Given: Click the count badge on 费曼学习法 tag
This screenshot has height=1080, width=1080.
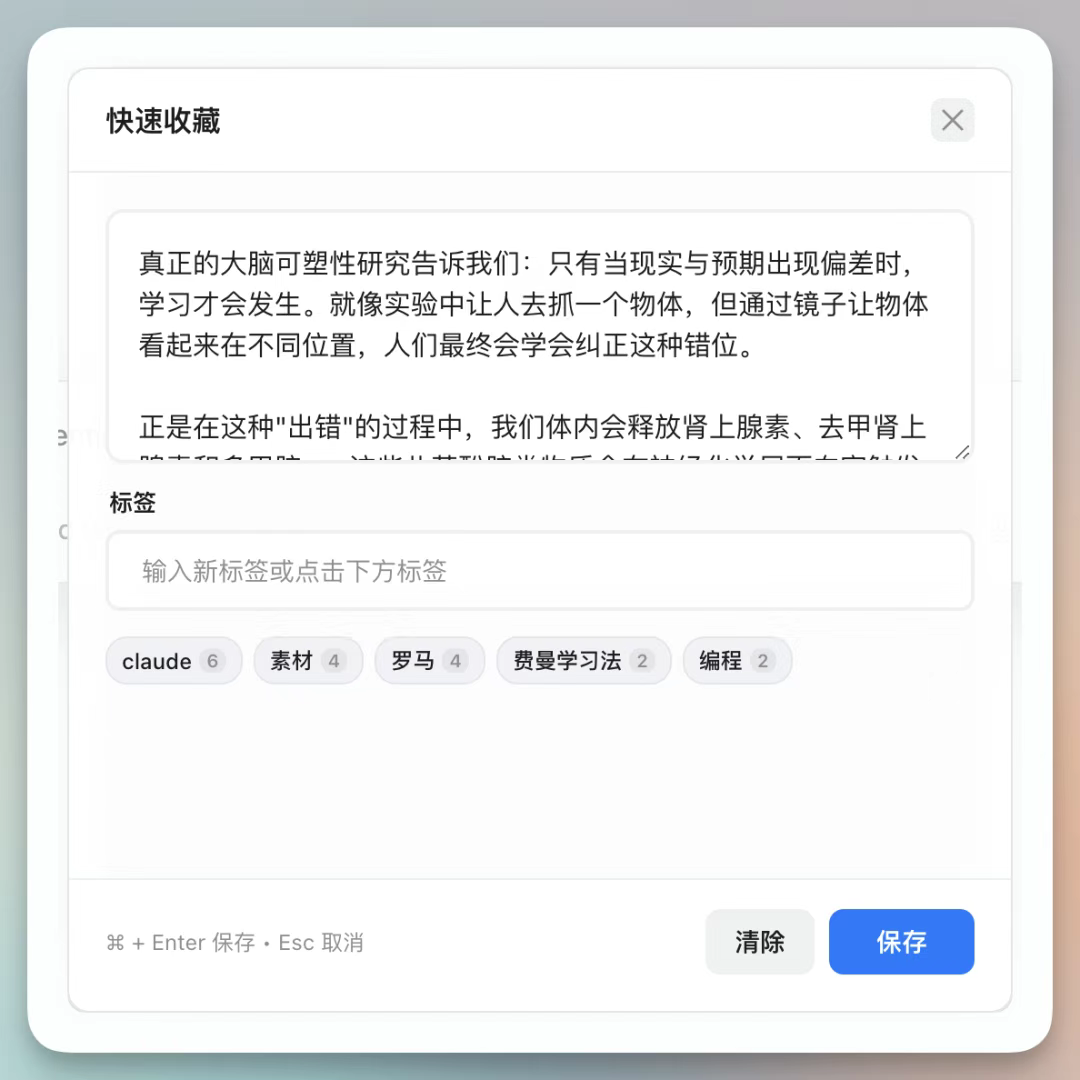Looking at the screenshot, I should [x=642, y=661].
